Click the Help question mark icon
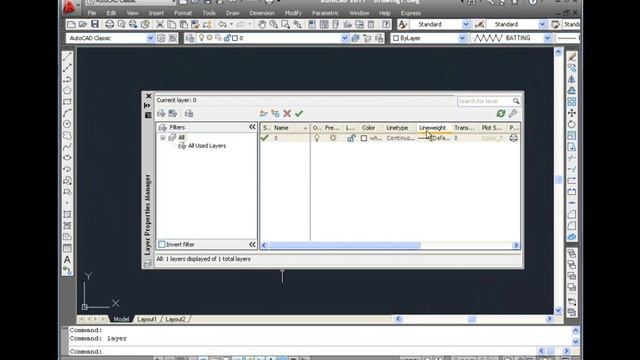 (x=386, y=24)
